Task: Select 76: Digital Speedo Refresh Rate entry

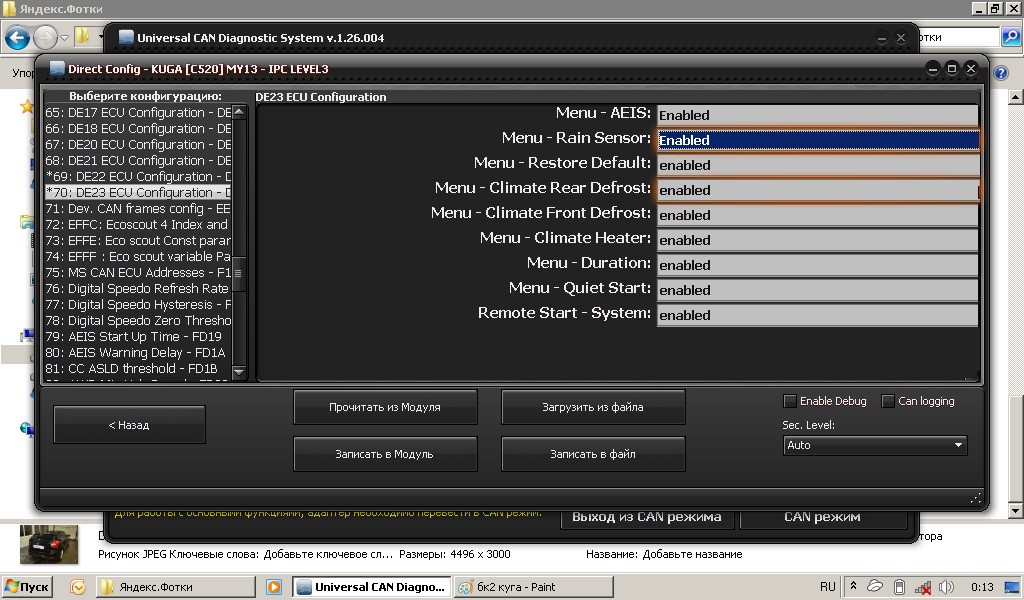Action: [x=138, y=289]
